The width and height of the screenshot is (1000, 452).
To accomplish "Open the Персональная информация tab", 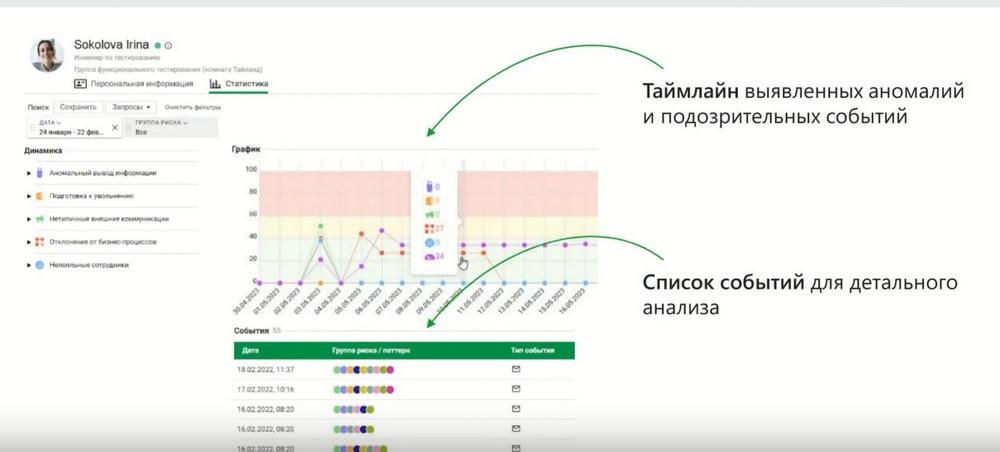I will click(133, 84).
